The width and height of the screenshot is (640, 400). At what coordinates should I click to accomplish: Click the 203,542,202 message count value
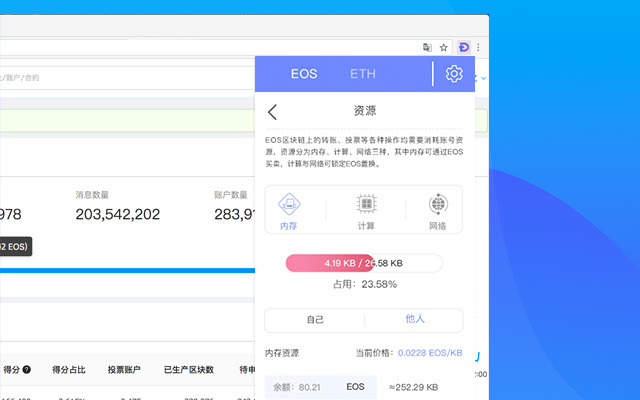coord(118,214)
